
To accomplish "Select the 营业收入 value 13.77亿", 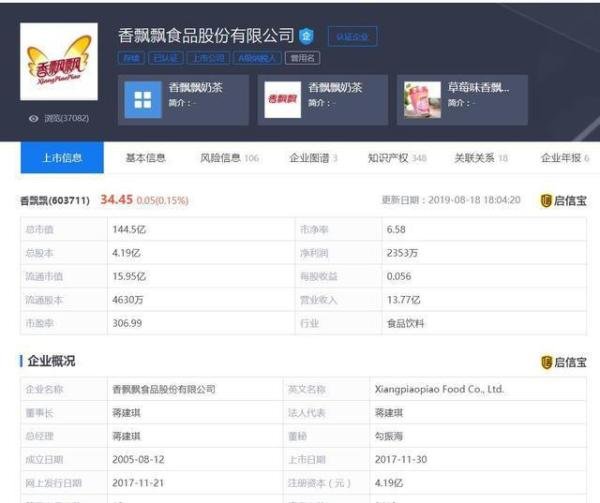I will point(403,300).
